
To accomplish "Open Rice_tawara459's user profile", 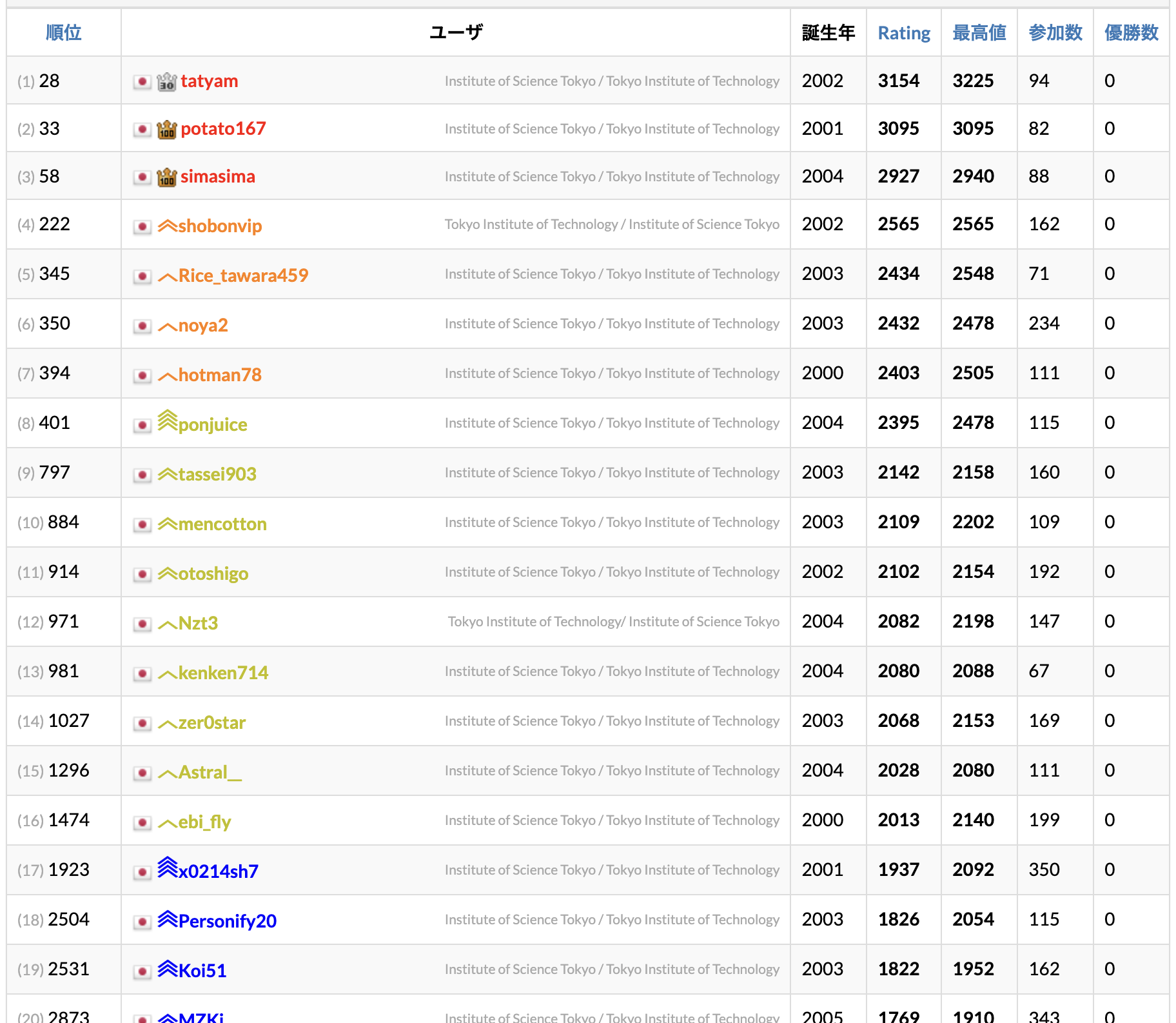I will 243,275.
